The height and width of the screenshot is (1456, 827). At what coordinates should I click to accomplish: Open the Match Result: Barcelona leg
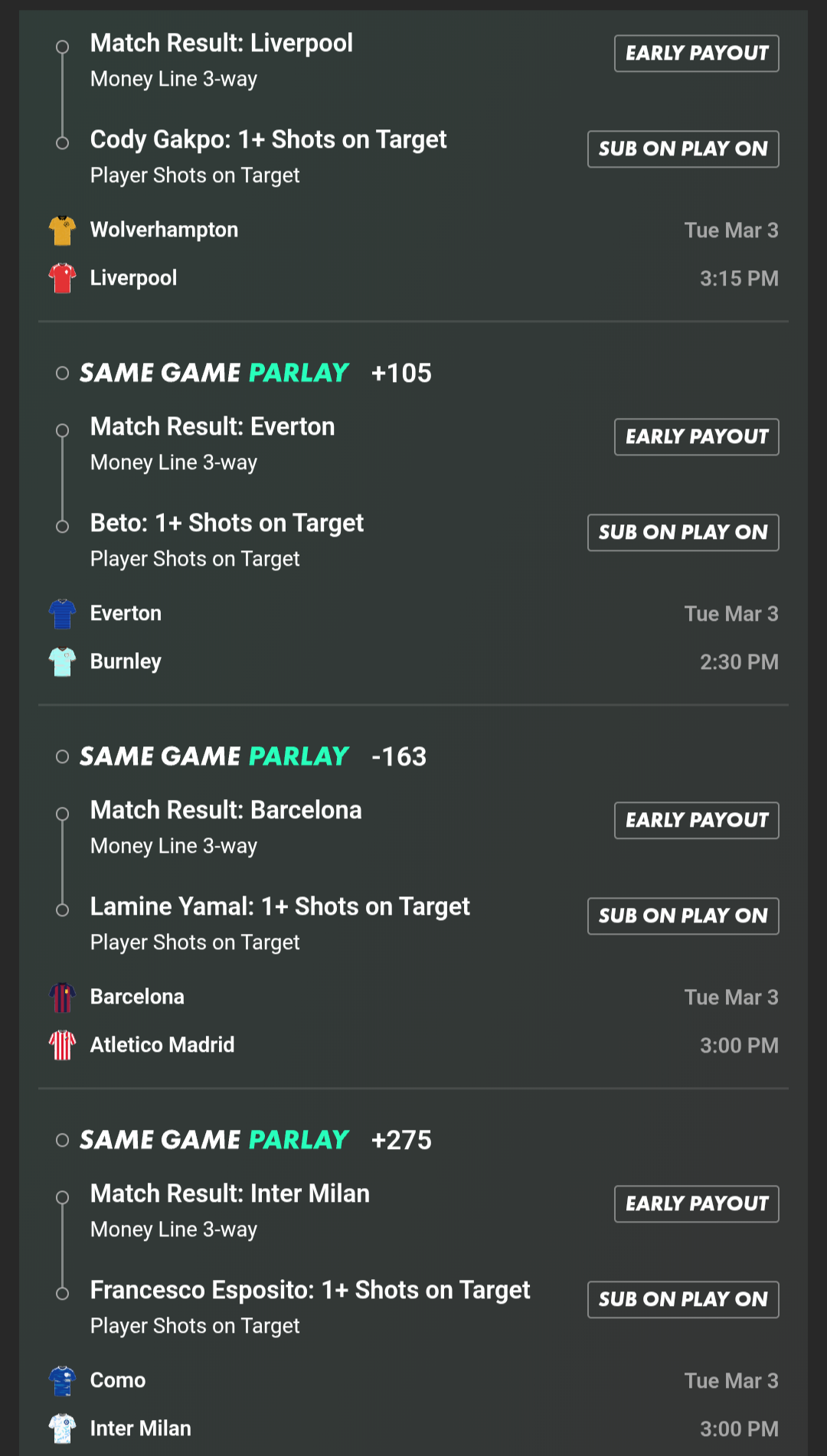point(226,811)
